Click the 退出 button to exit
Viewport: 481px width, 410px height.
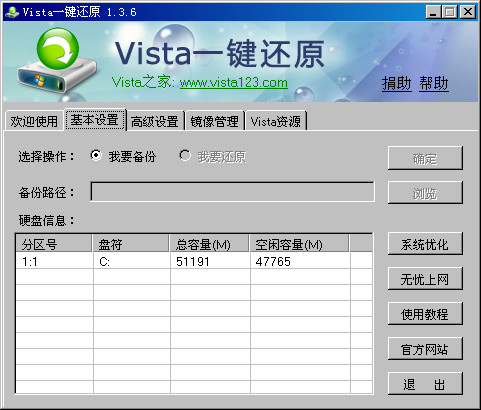click(x=425, y=384)
